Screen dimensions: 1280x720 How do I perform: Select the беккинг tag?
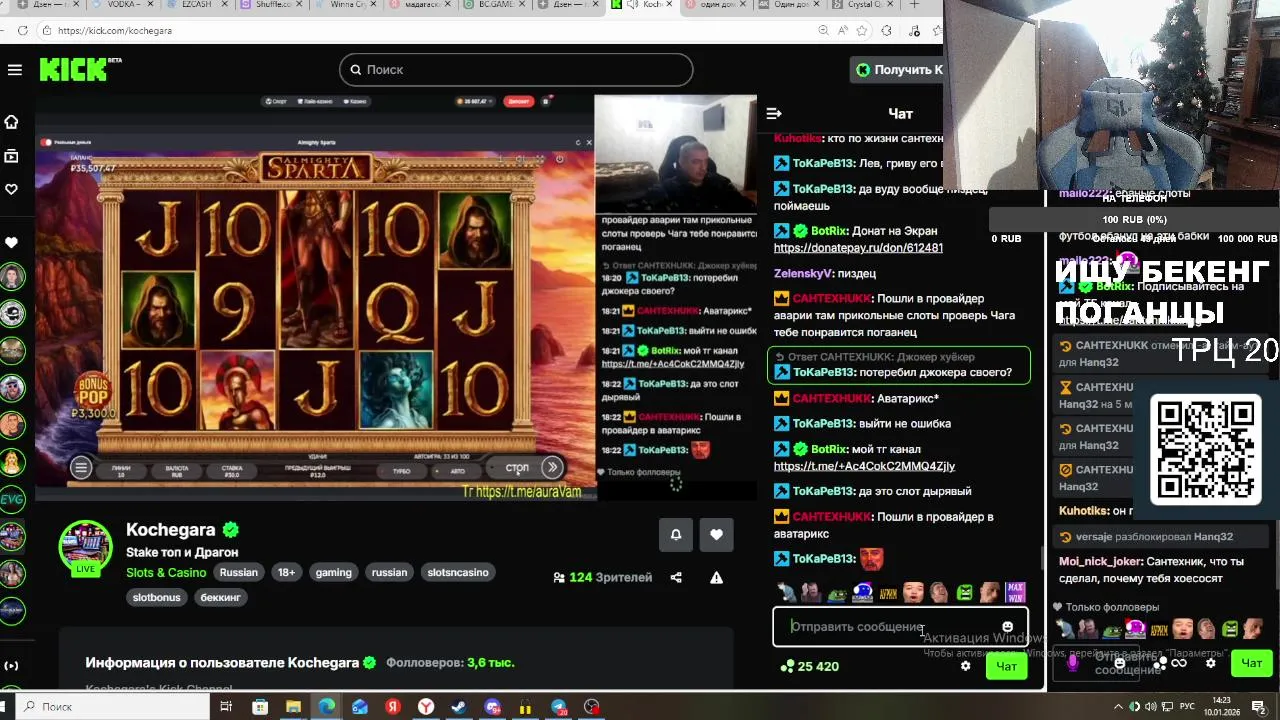pos(221,597)
